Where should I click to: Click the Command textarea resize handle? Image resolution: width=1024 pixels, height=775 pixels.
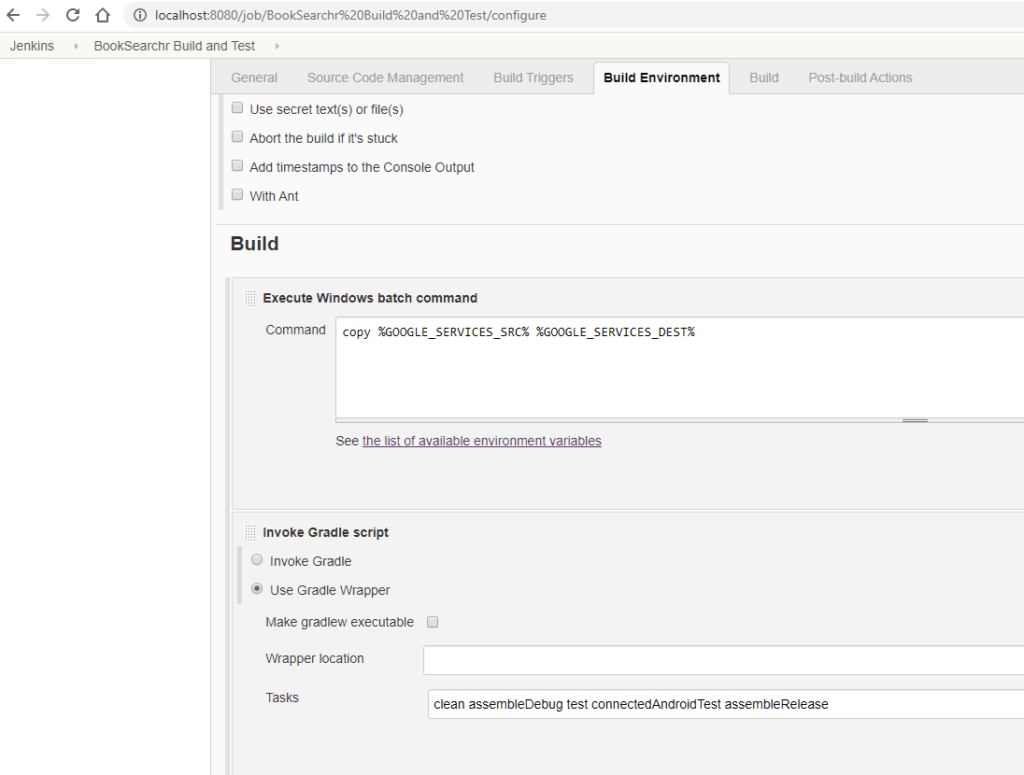[x=914, y=421]
